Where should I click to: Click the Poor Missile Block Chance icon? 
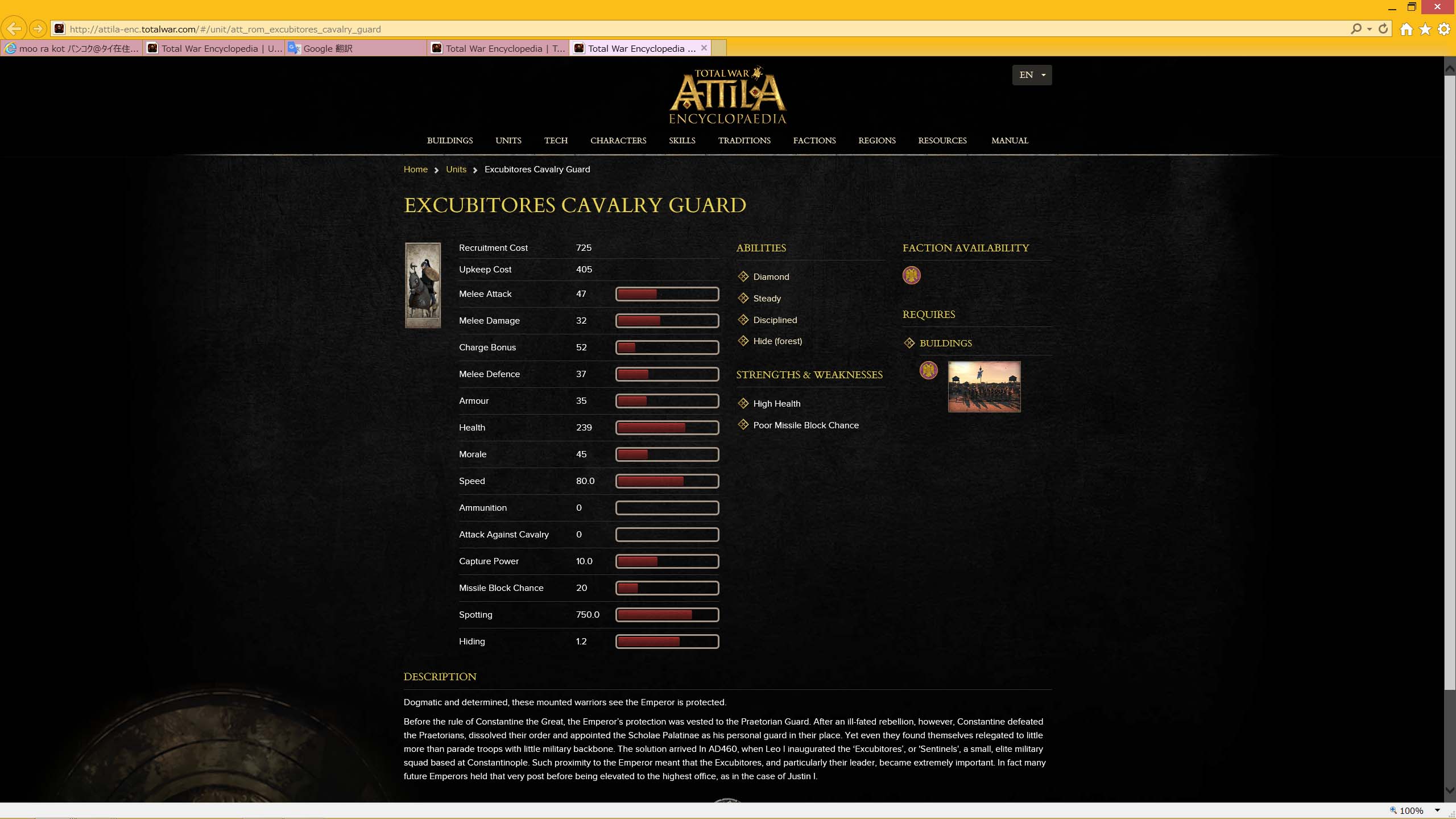point(743,425)
